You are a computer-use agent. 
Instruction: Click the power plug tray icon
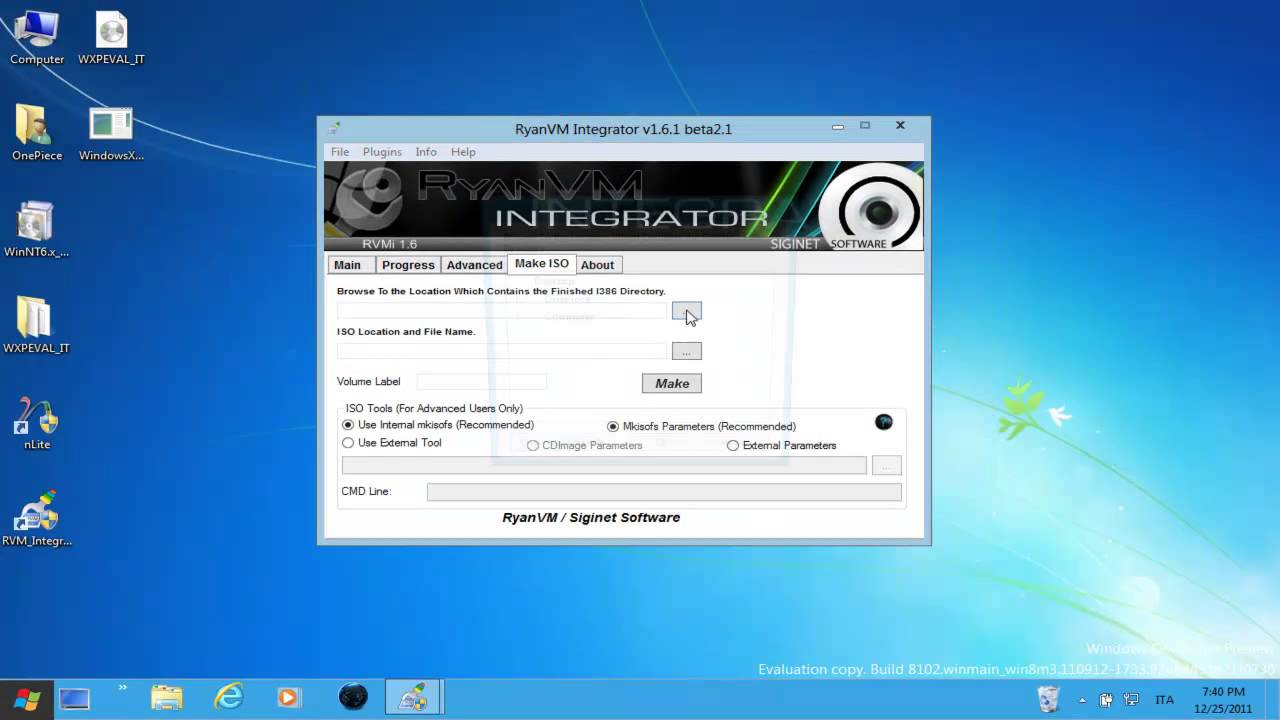click(1107, 699)
